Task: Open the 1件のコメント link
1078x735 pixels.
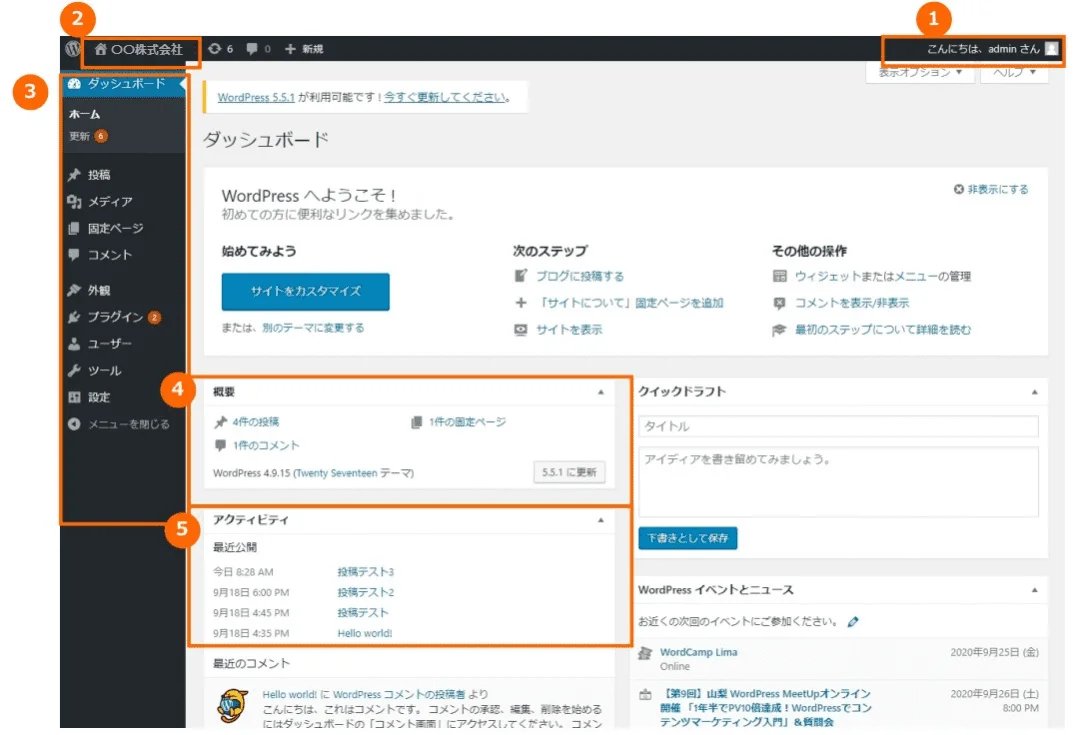Action: pyautogui.click(x=266, y=446)
